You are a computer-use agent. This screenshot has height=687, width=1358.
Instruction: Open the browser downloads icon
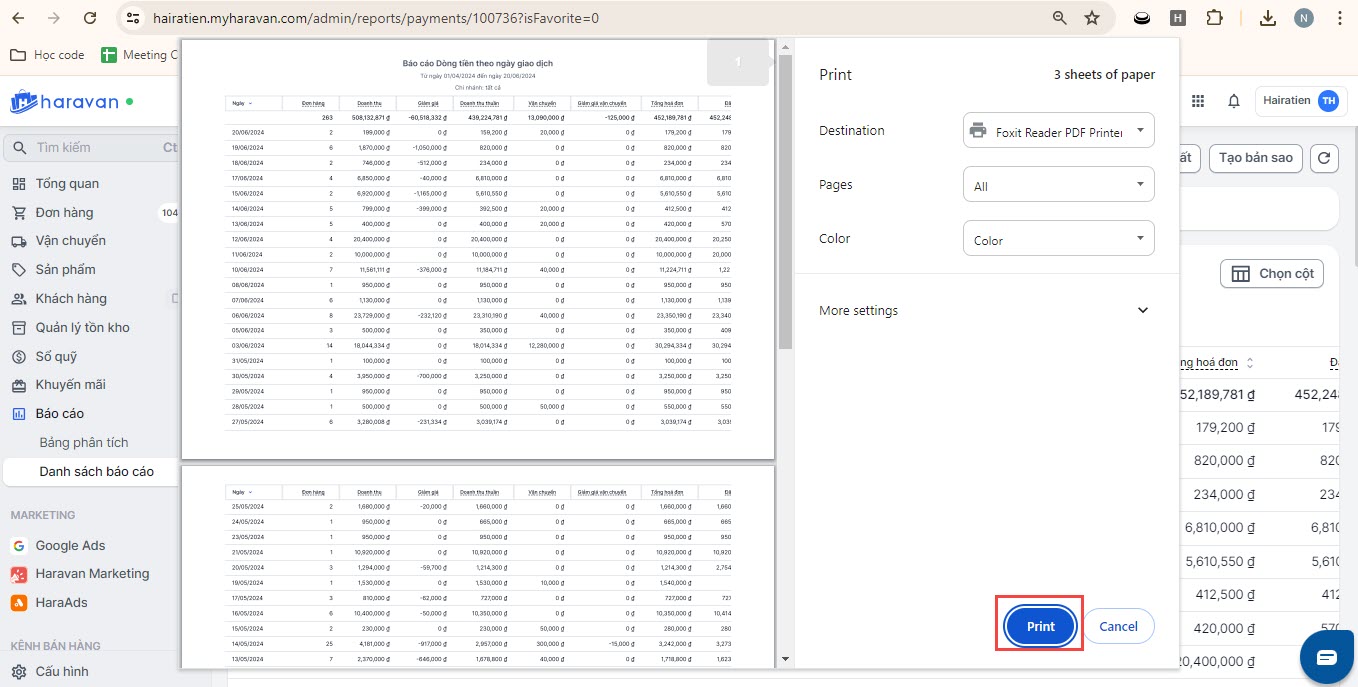pos(1267,18)
